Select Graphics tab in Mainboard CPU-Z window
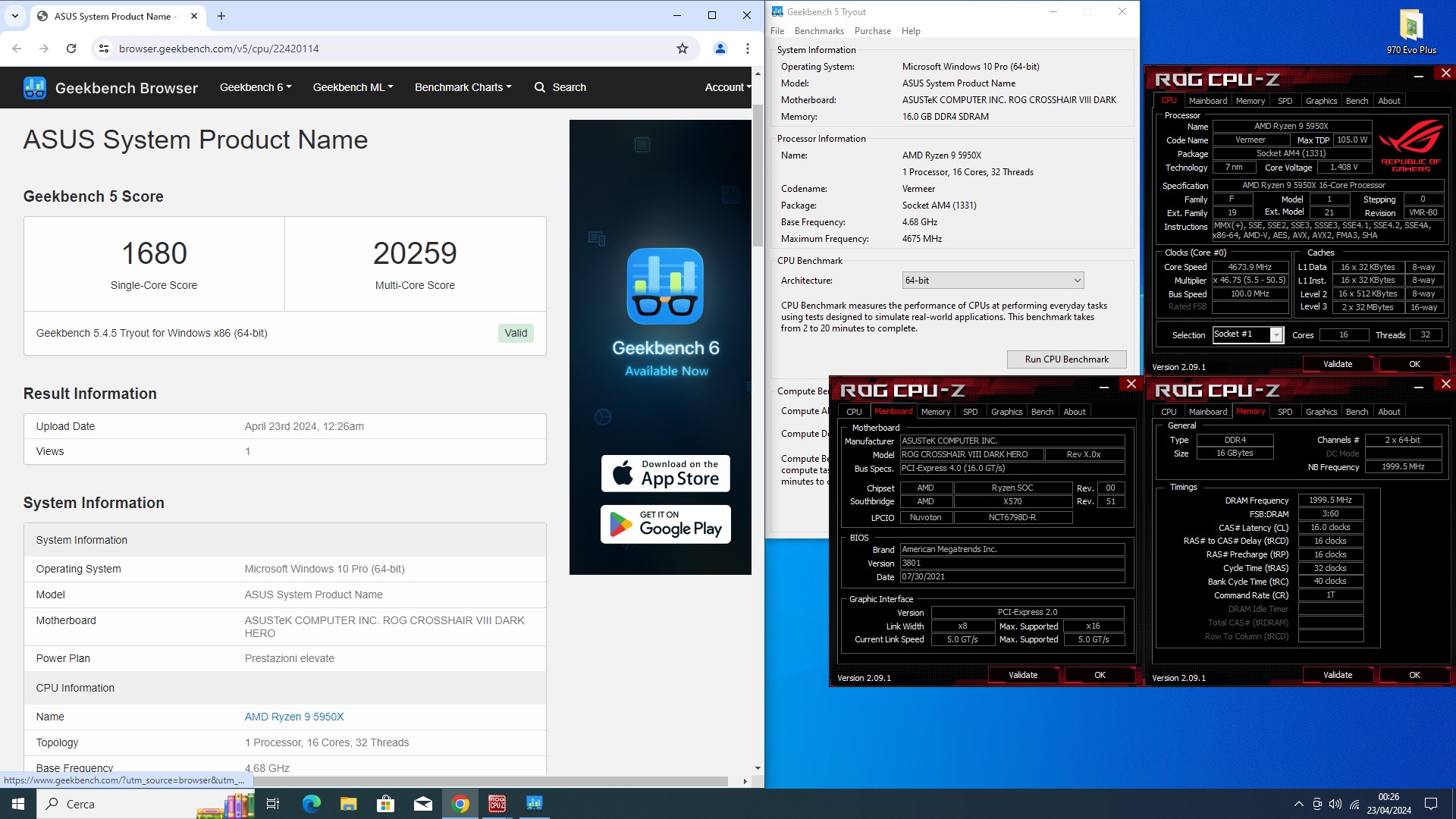 (x=1006, y=412)
